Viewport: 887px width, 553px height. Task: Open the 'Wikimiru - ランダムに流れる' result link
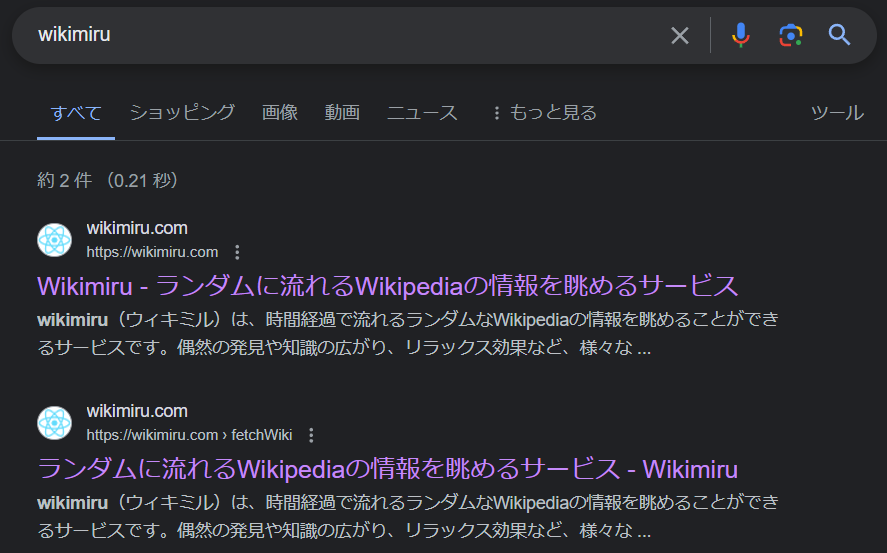(x=387, y=286)
